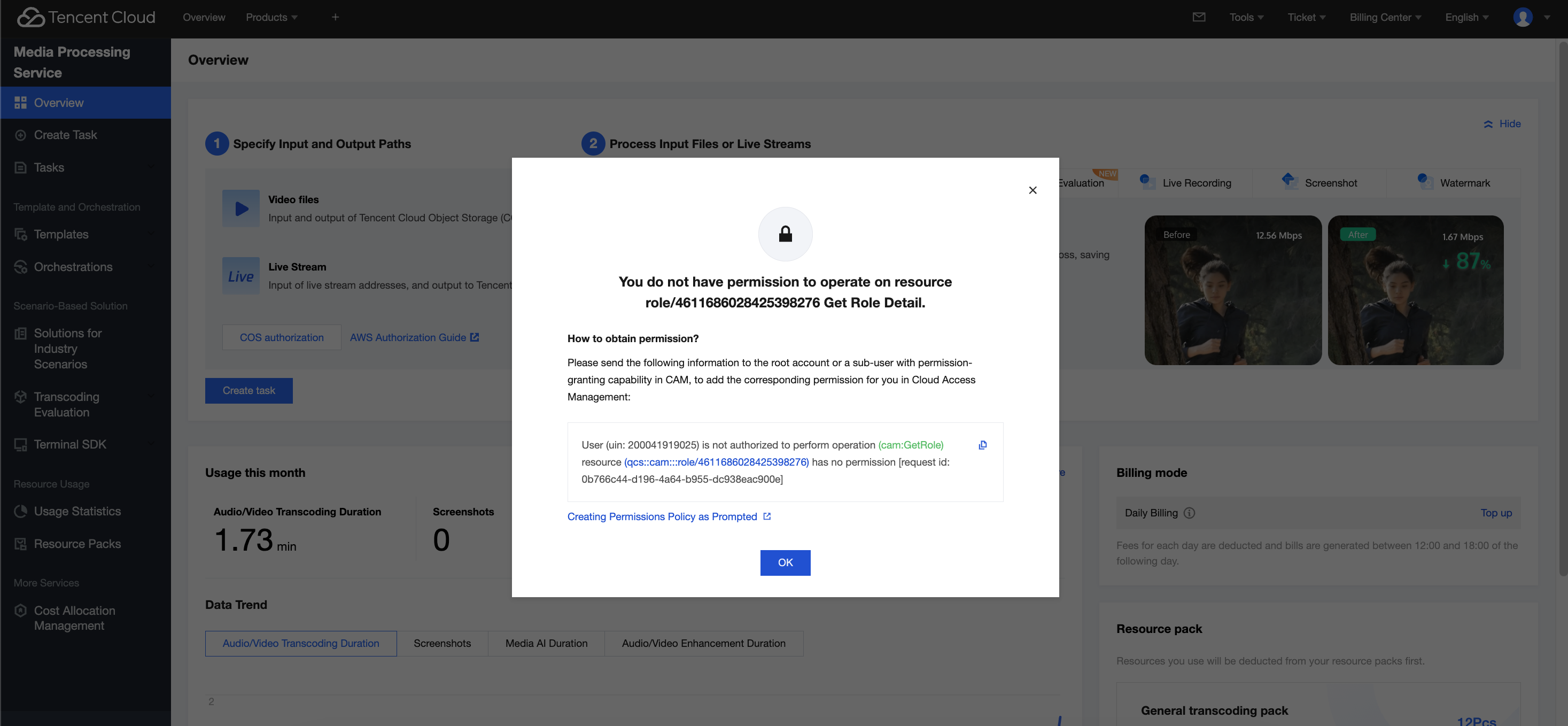Click Daily Billing info icon
Screen dimensions: 1568x726
(1190, 513)
